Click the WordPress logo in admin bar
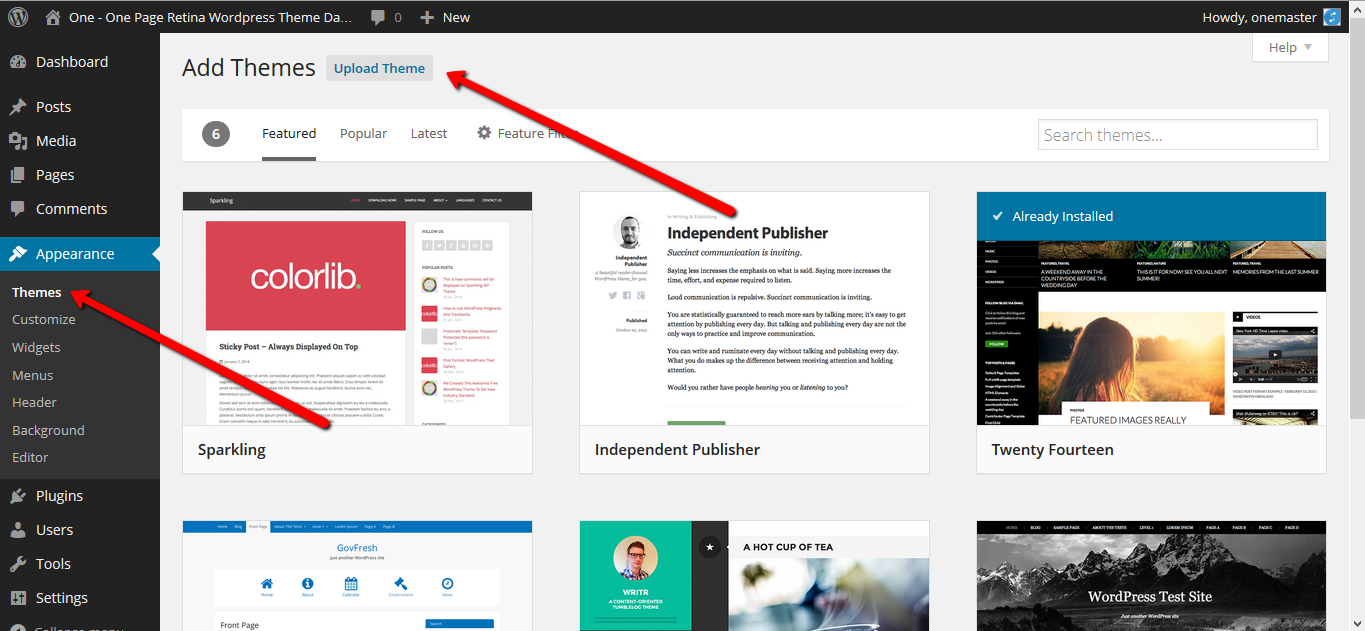Image resolution: width=1365 pixels, height=631 pixels. pos(20,17)
